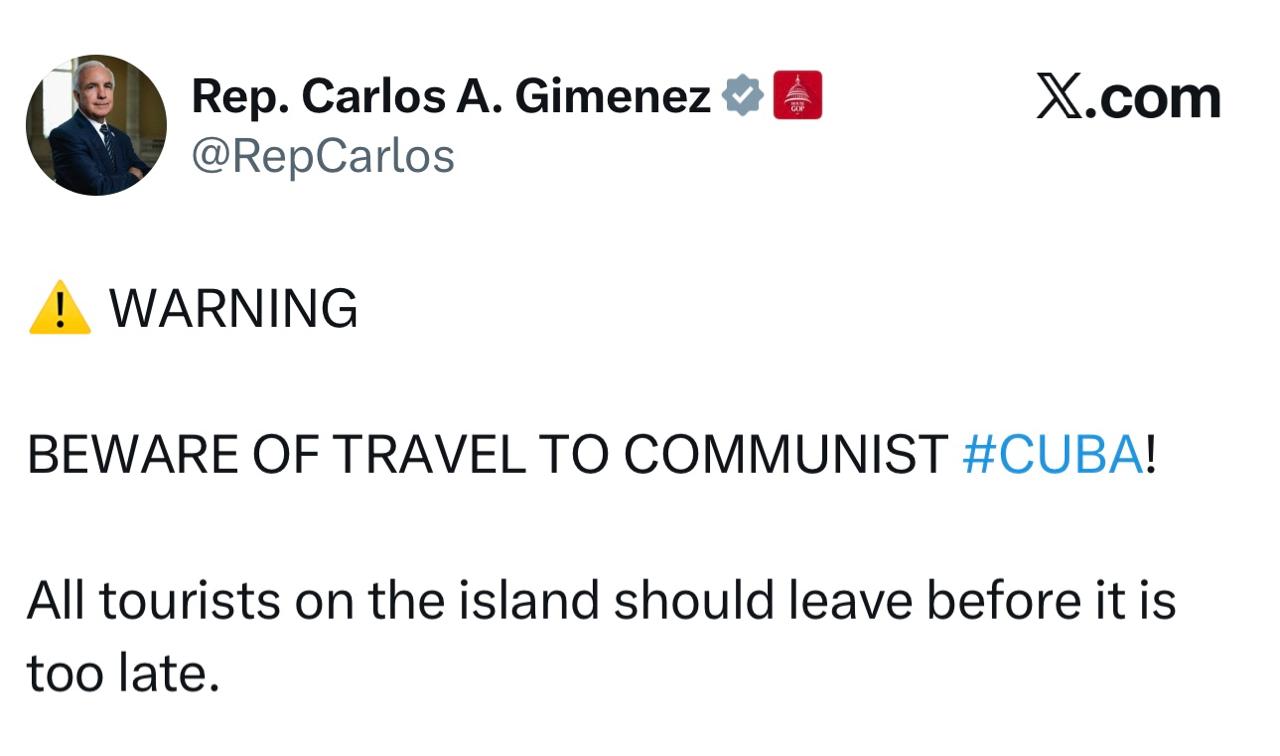Click the words "too late." on the last line
The image size is (1280, 756).
click(122, 674)
